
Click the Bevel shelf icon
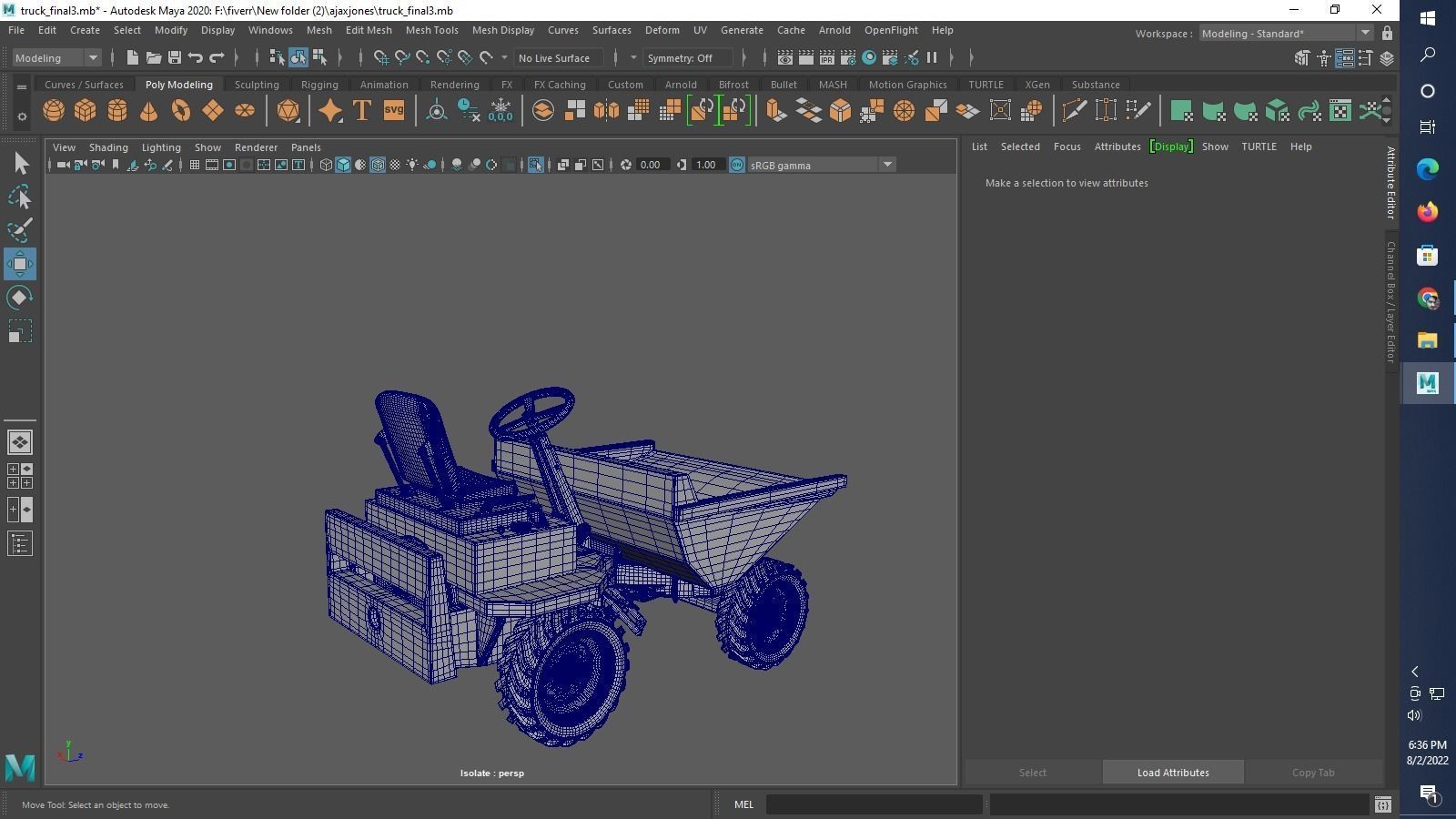(840, 111)
